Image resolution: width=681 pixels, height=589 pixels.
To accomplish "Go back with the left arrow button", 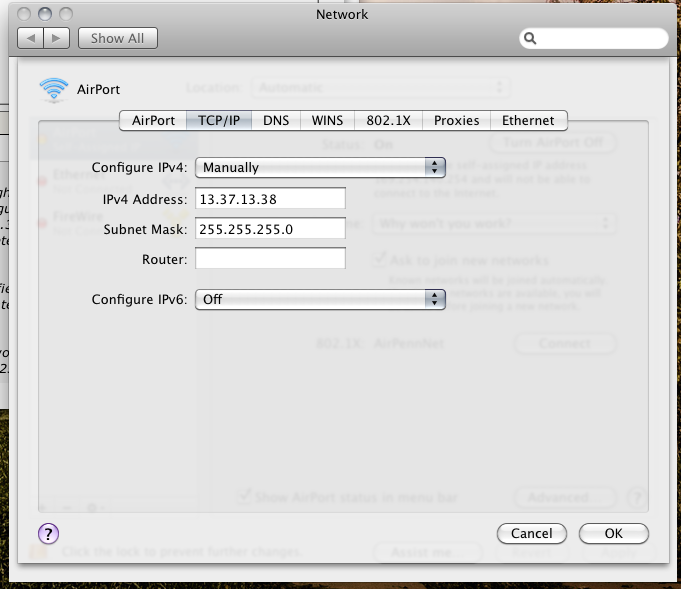I will tap(30, 38).
